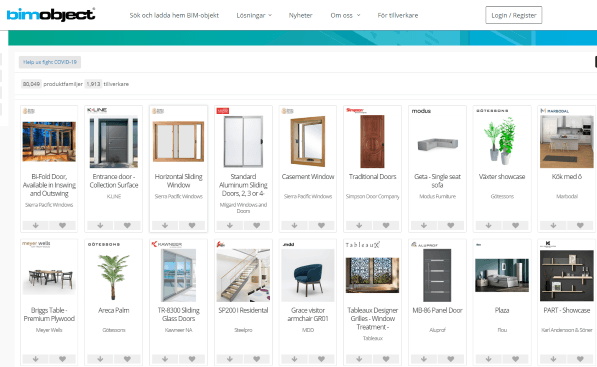Open manufacturer Simpson Door Company
This screenshot has height=367, width=597.
(372, 196)
